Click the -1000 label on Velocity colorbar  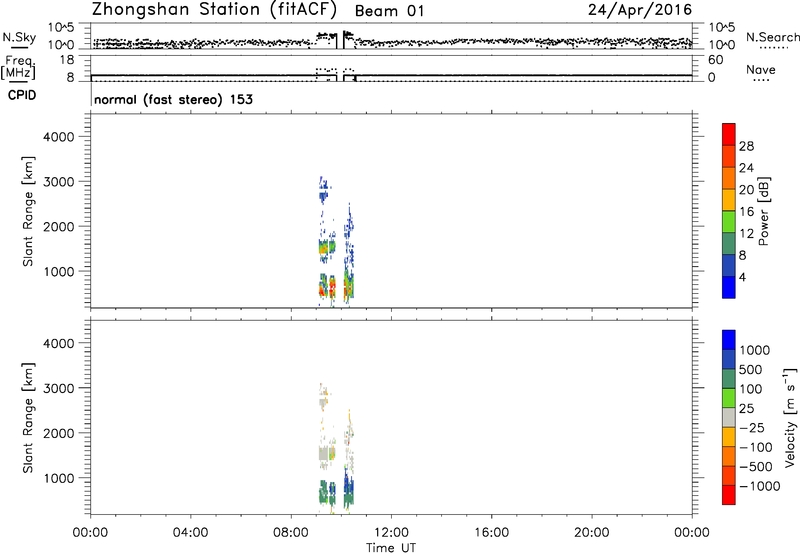(760, 486)
